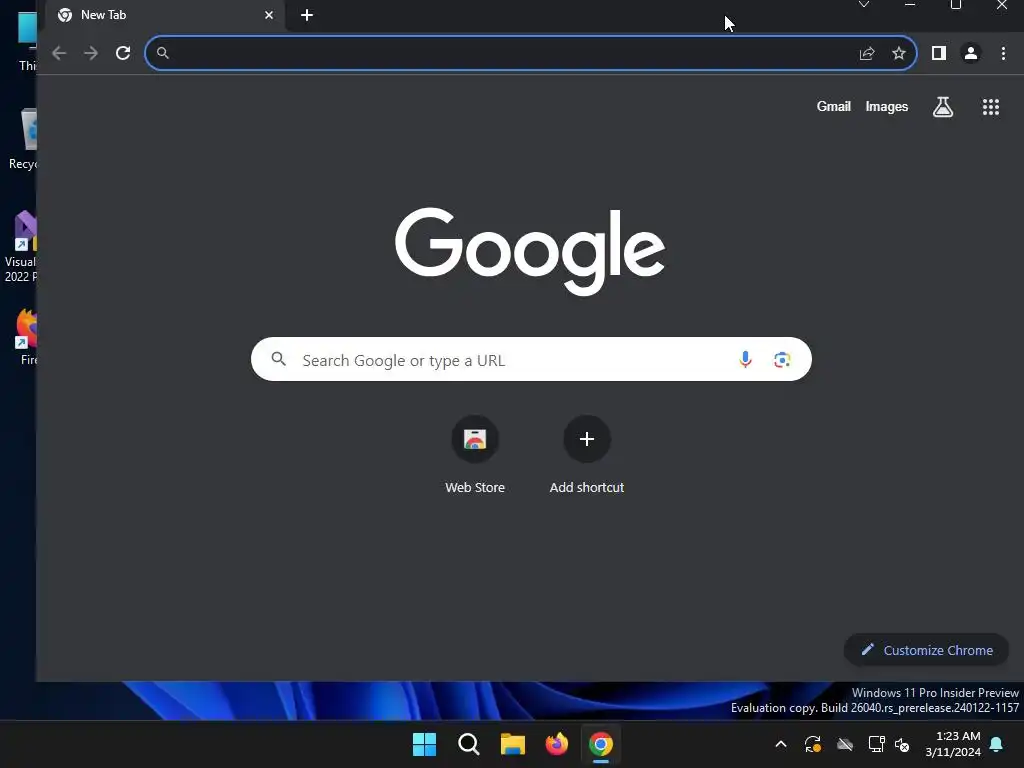This screenshot has width=1024, height=768.
Task: Open the tab search dropdown chevron
Action: [x=863, y=5]
